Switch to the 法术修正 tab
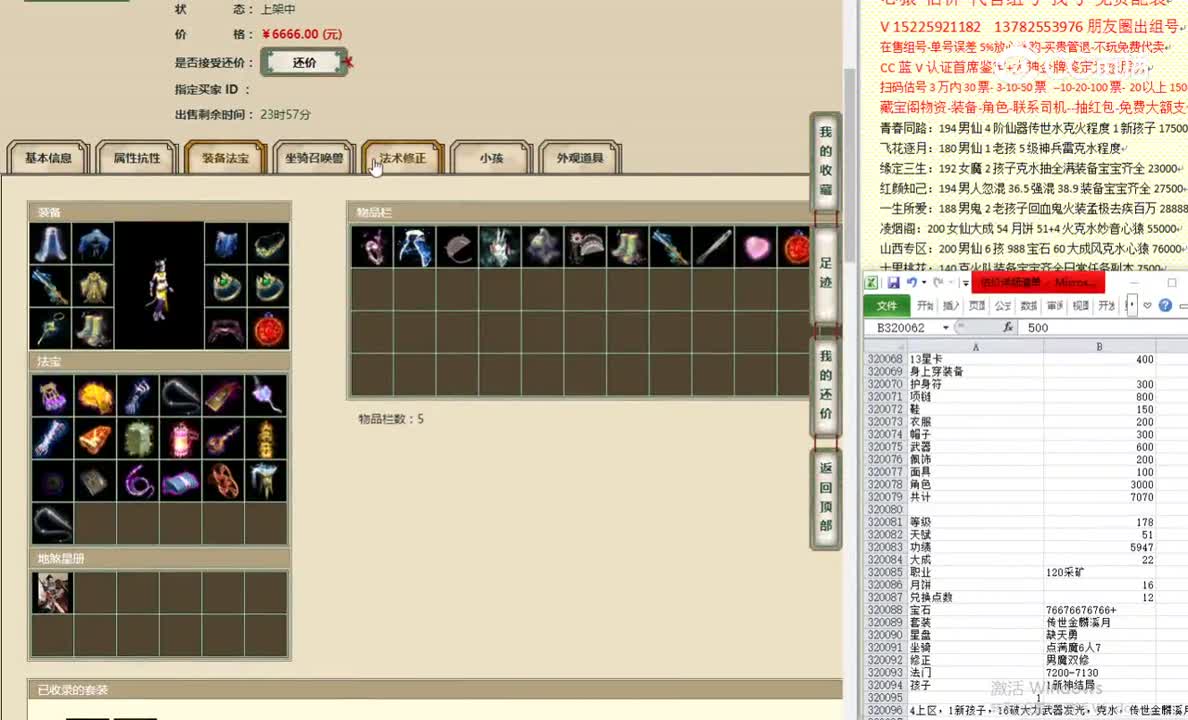 click(x=401, y=157)
